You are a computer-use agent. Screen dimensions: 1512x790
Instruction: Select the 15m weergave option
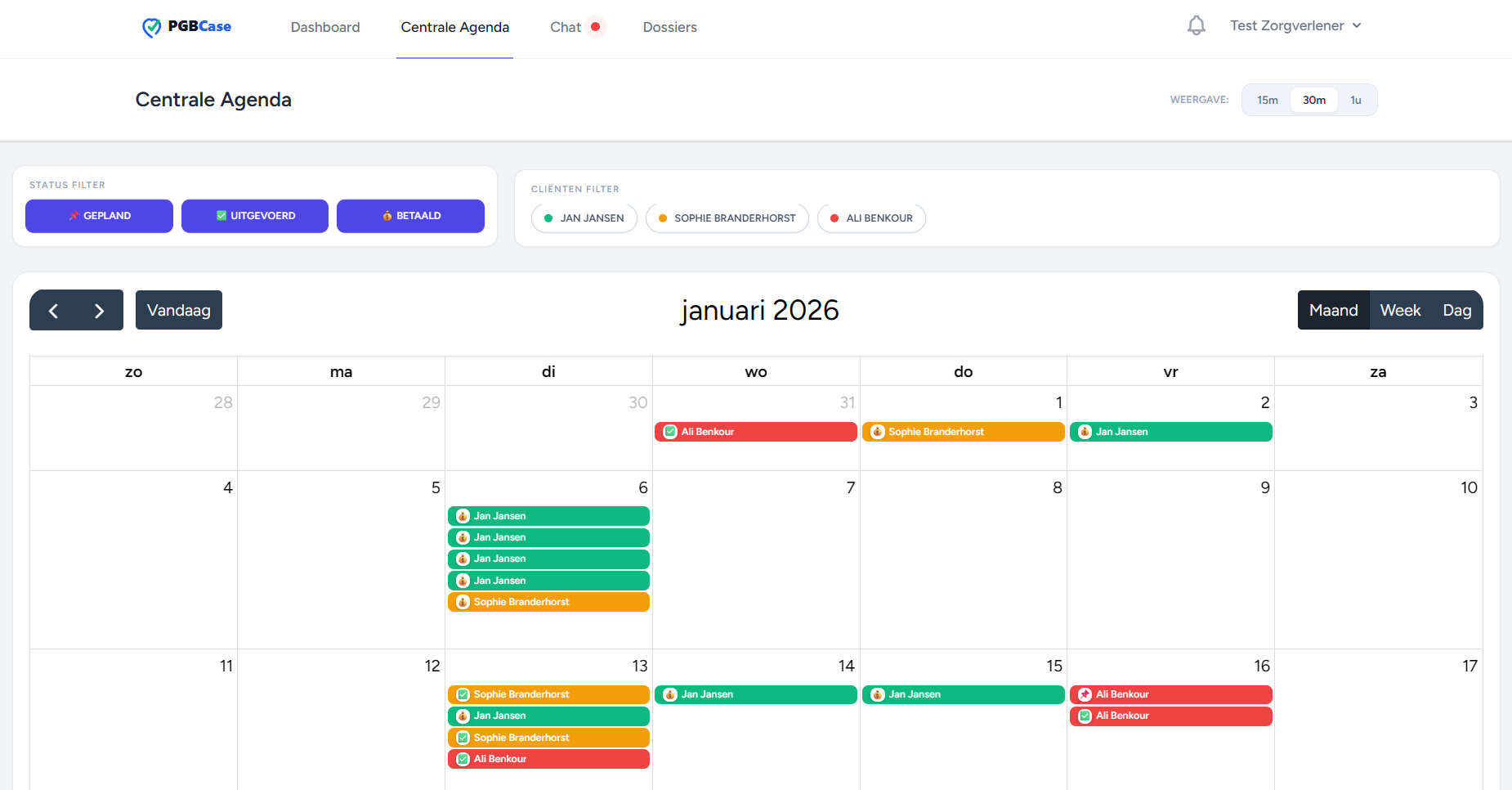point(1268,99)
